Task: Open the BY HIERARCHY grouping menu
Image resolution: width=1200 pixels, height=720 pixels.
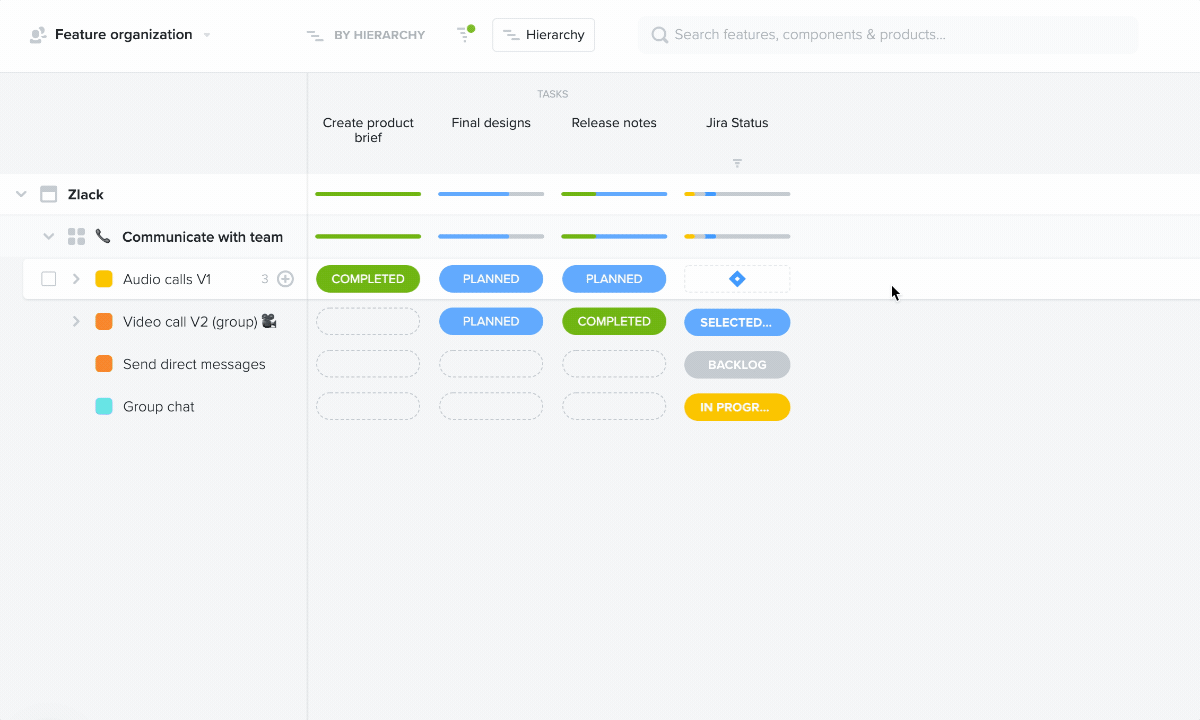Action: [366, 35]
